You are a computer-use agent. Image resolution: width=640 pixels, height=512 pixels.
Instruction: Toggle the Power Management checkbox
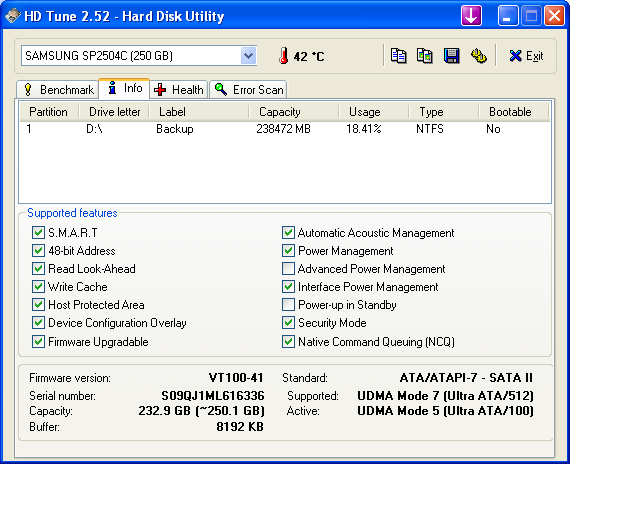point(288,251)
